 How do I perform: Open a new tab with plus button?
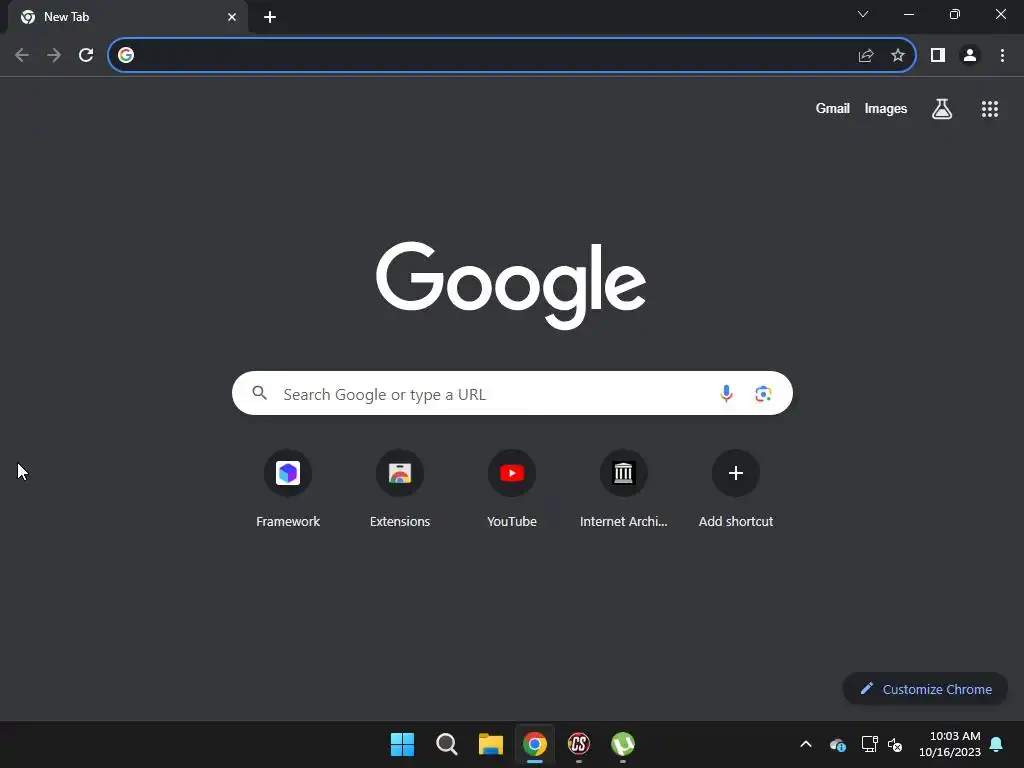coord(270,17)
